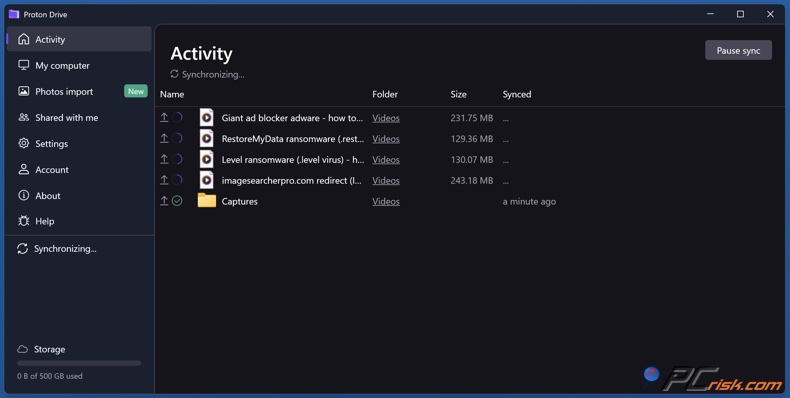Click upload arrow on imagesearcherpro.com row
Viewport: 790px width, 398px height.
click(164, 180)
